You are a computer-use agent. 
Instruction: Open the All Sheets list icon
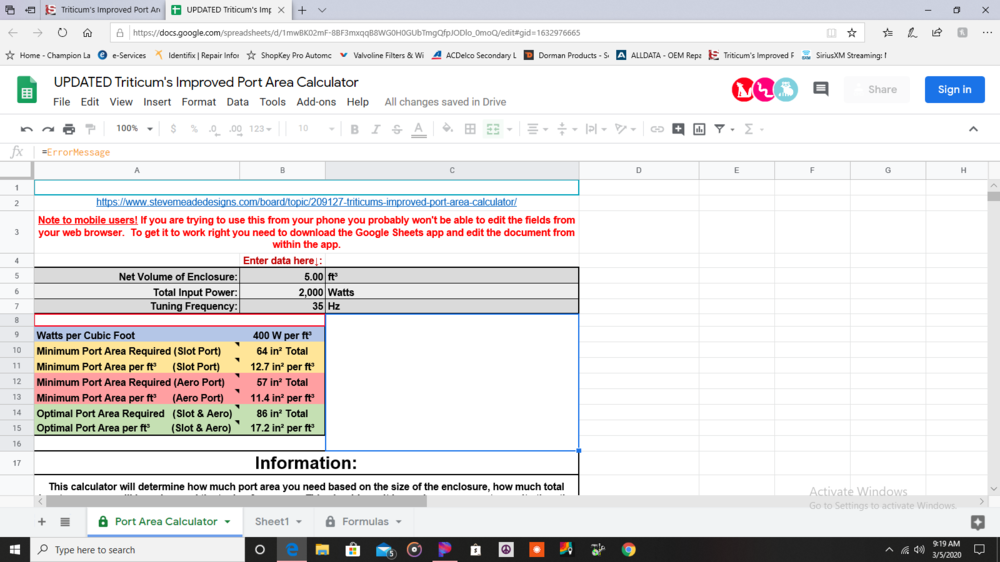point(65,522)
